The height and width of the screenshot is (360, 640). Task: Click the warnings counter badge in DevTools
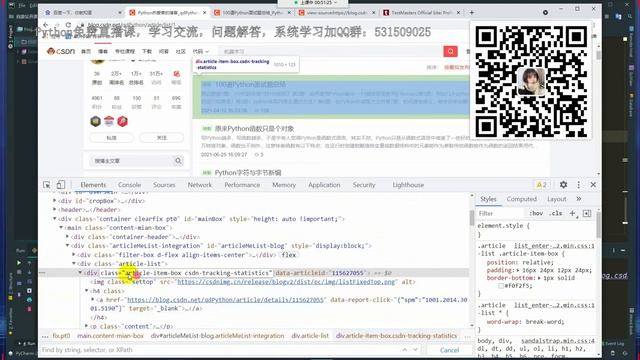click(541, 185)
